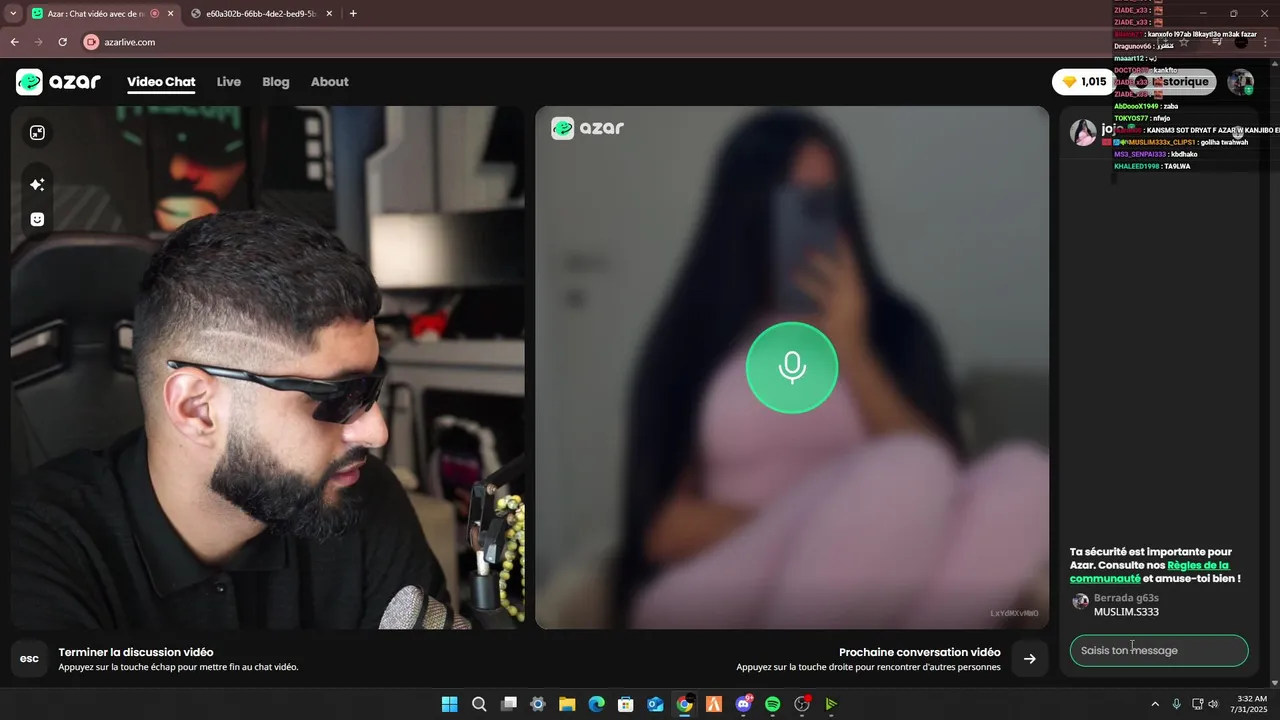Image resolution: width=1280 pixels, height=720 pixels.
Task: Open Discord from the taskbar
Action: coord(743,704)
